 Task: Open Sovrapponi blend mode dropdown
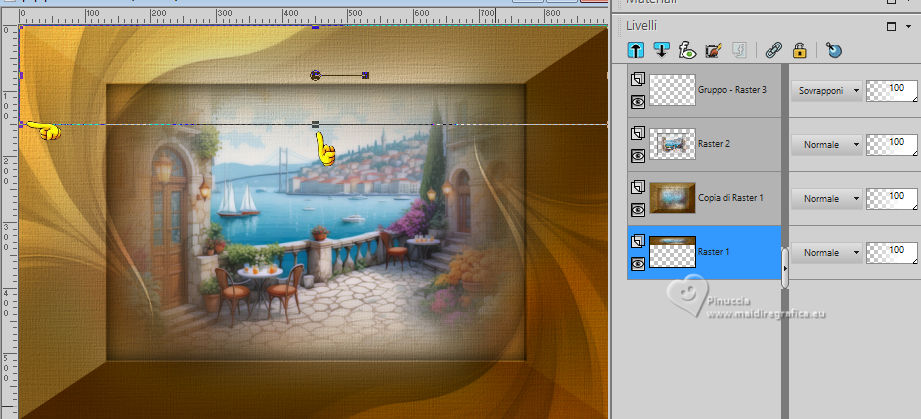[x=826, y=91]
